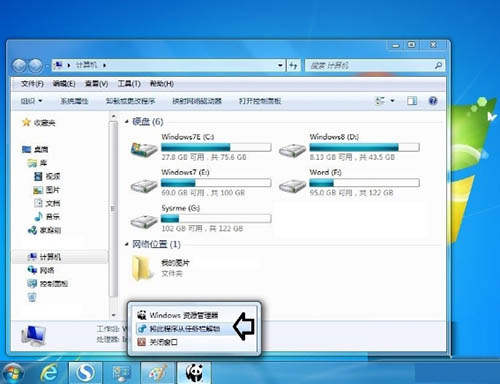Click the 视频 library icon
Screen dimensions: 500x384
click(38, 176)
